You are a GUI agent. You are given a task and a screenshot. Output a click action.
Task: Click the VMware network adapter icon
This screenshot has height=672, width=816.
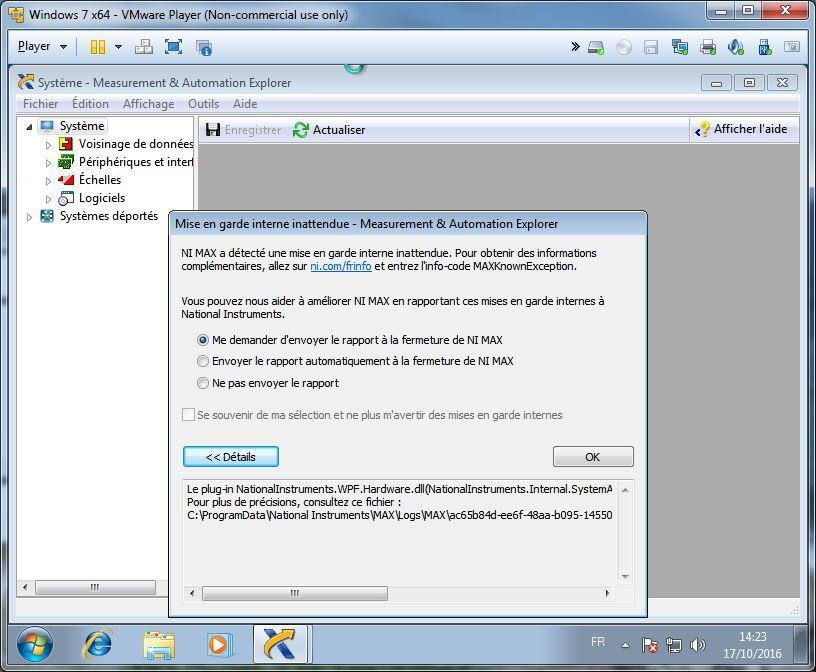[680, 47]
